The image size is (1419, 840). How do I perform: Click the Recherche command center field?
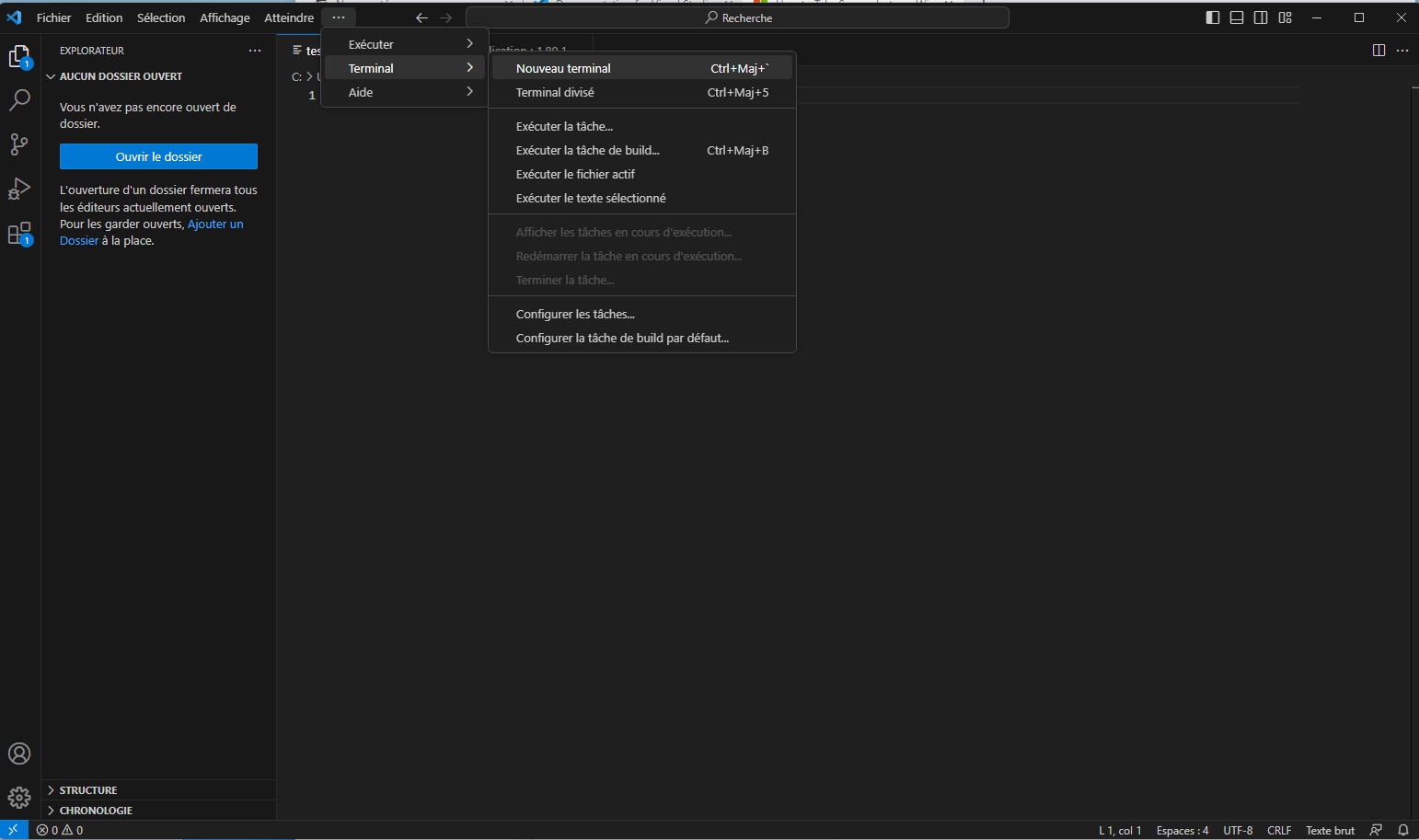pos(737,17)
